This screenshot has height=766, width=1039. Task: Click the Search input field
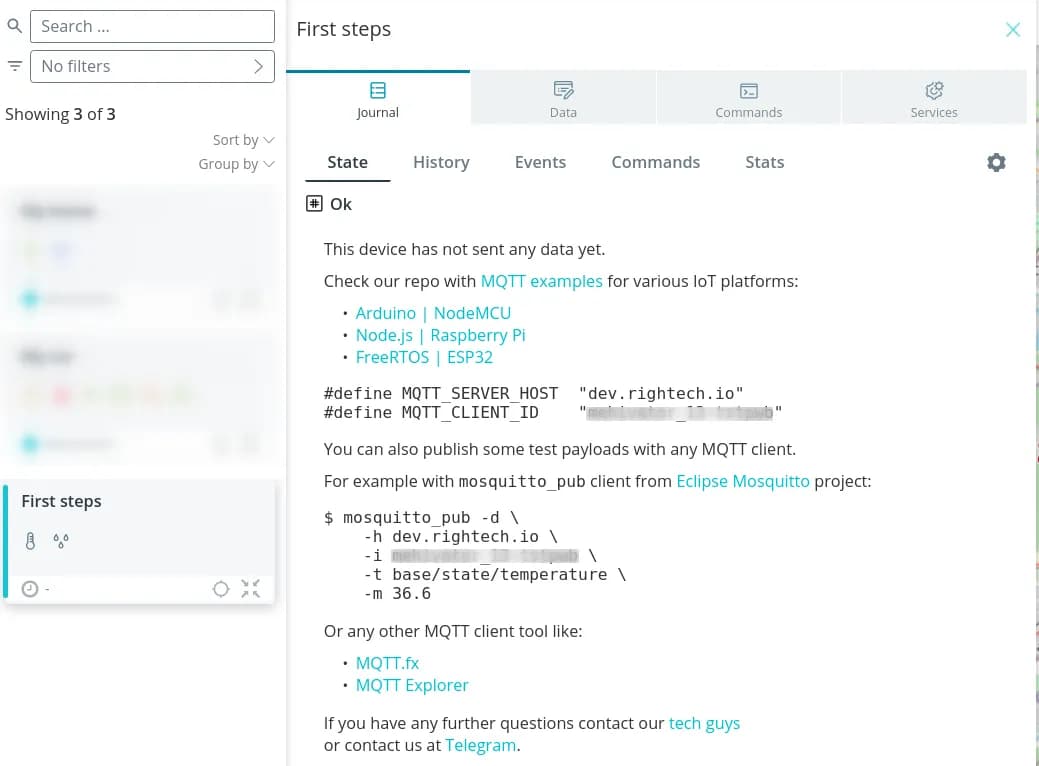pyautogui.click(x=152, y=26)
